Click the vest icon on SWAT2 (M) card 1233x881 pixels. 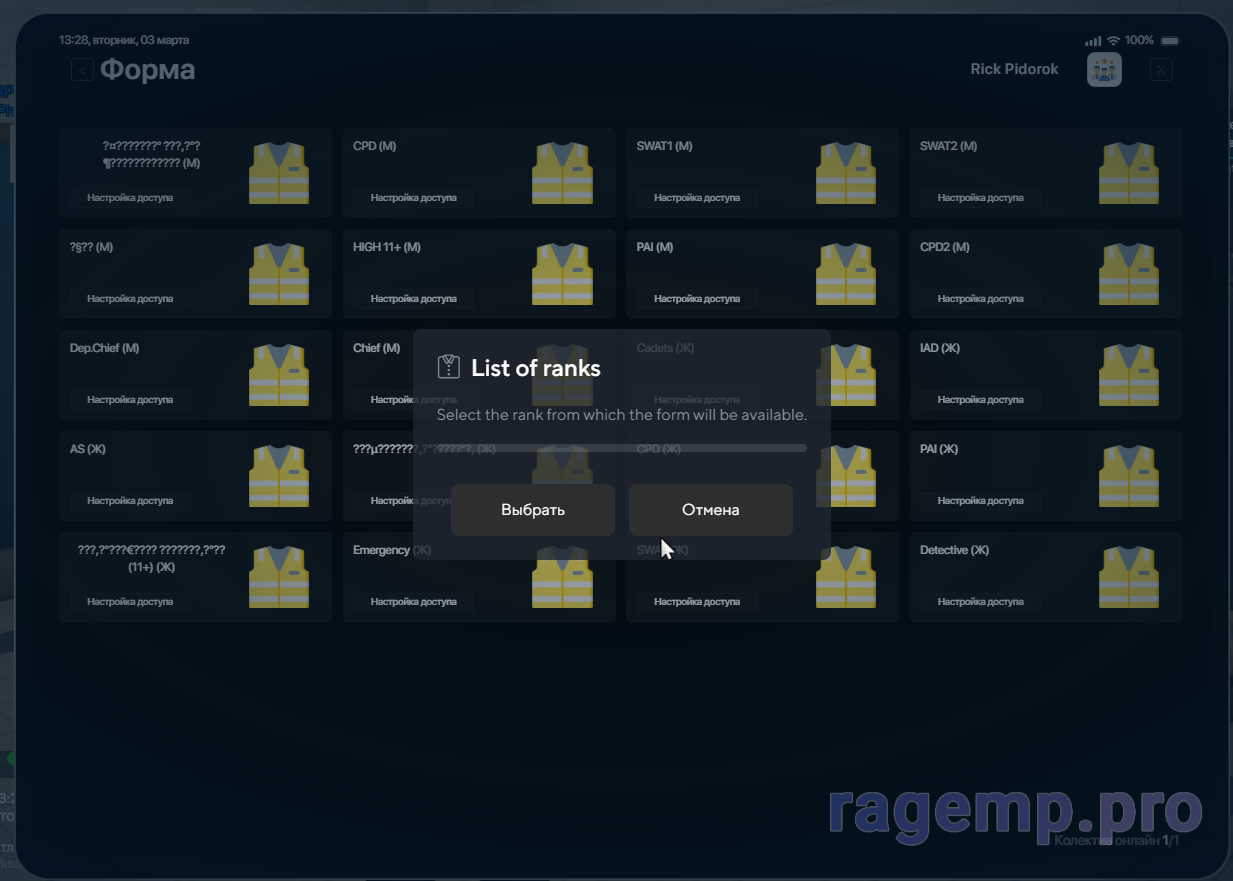pyautogui.click(x=1129, y=173)
